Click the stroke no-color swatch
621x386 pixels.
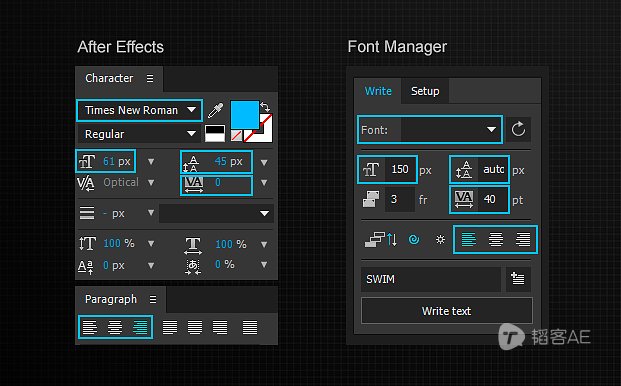click(263, 133)
